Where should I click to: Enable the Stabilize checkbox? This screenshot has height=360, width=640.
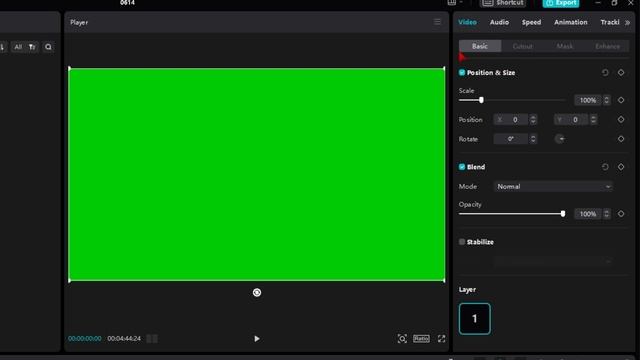coord(462,242)
